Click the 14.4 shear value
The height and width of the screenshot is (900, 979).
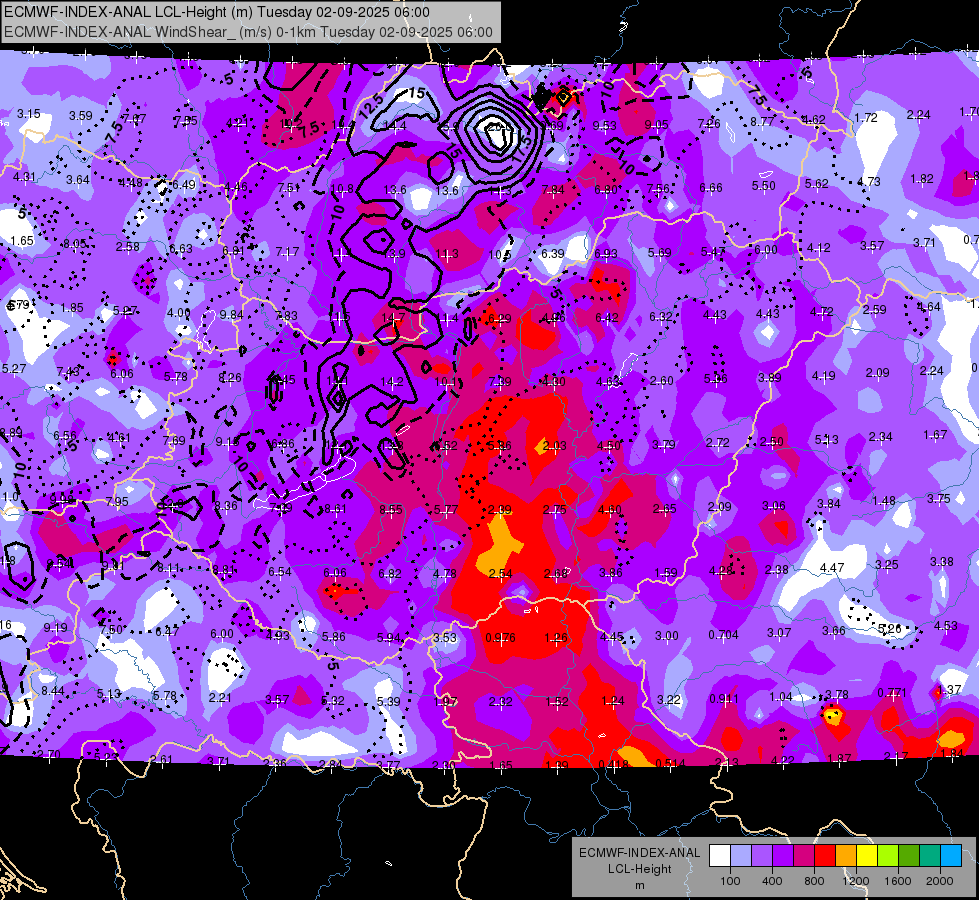pyautogui.click(x=395, y=126)
